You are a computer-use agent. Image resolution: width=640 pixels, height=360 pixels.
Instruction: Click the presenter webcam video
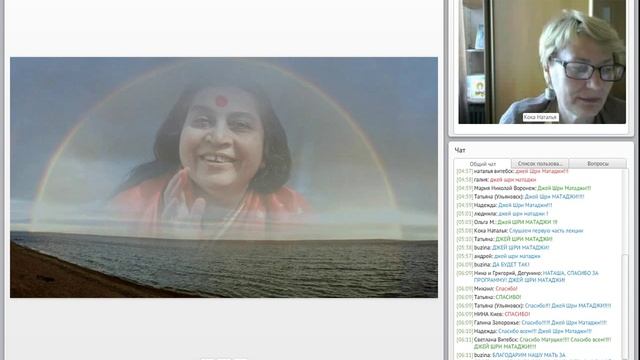[542, 62]
